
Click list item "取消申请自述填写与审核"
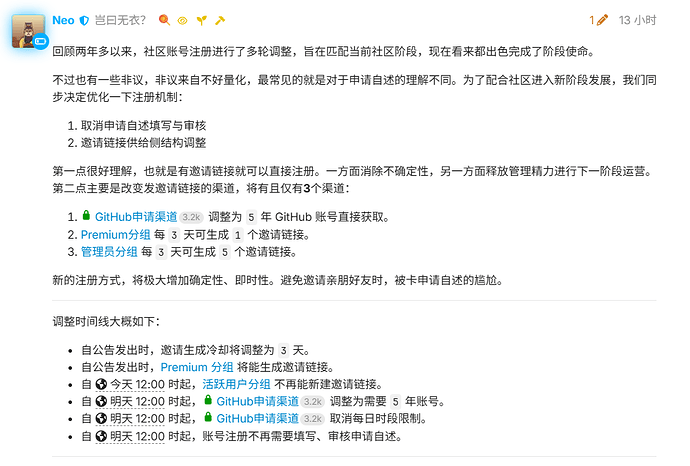click(x=143, y=126)
